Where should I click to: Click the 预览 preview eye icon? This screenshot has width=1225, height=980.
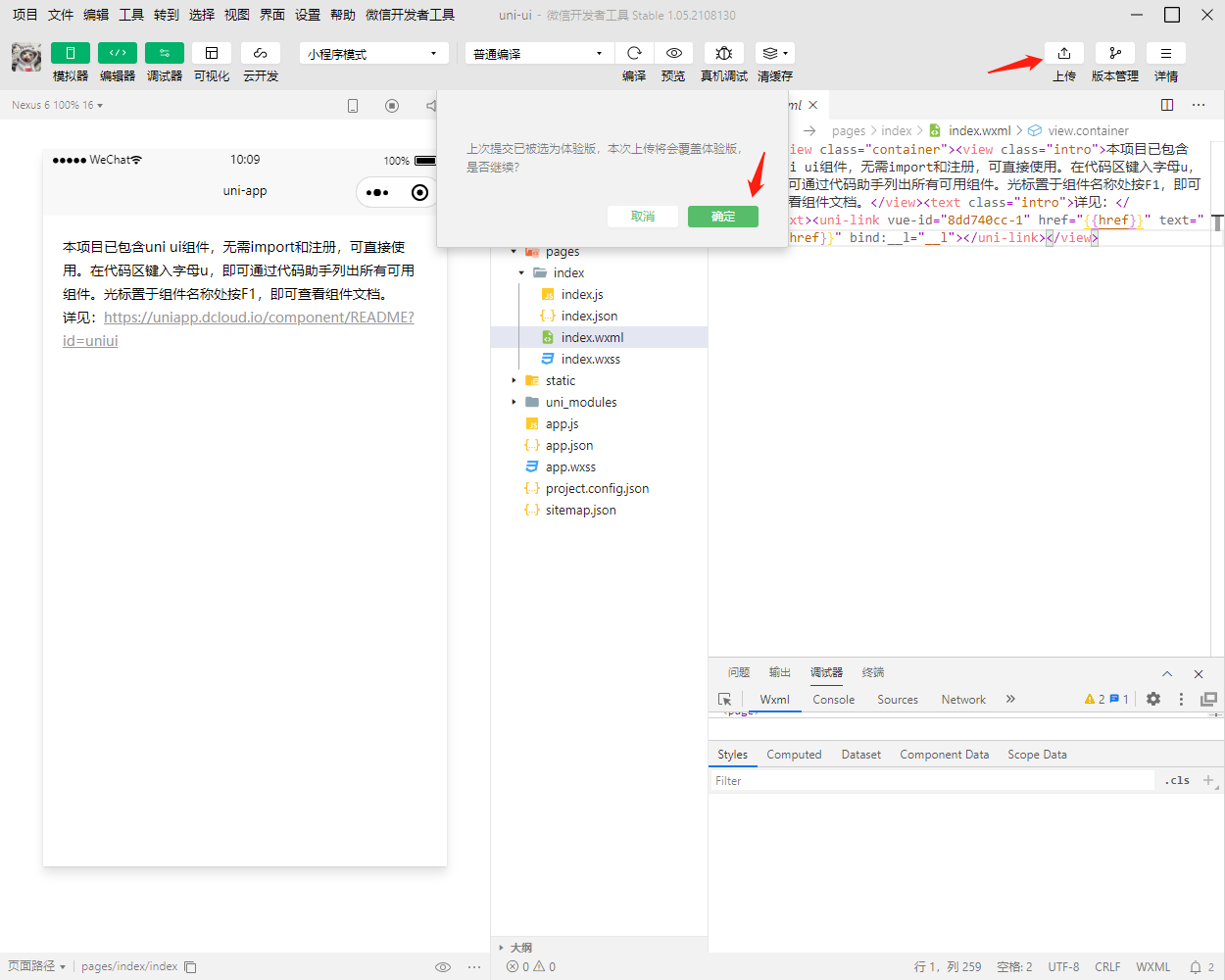click(673, 53)
